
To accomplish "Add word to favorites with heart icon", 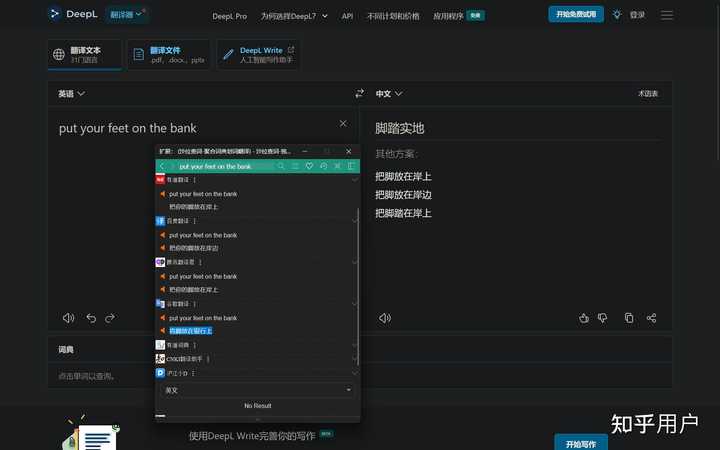I will coord(309,166).
